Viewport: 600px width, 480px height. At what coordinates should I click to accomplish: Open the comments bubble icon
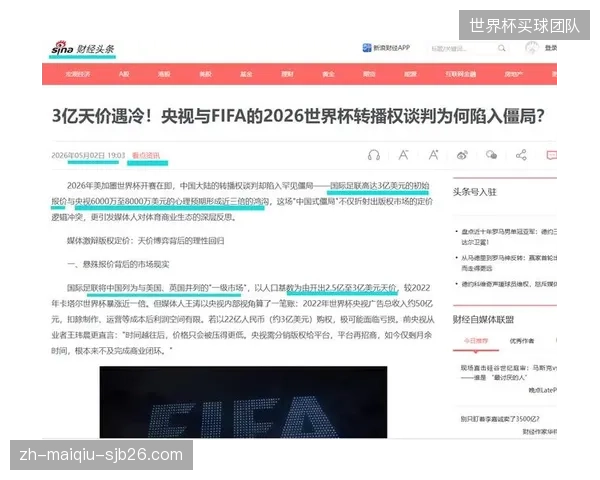(x=551, y=155)
